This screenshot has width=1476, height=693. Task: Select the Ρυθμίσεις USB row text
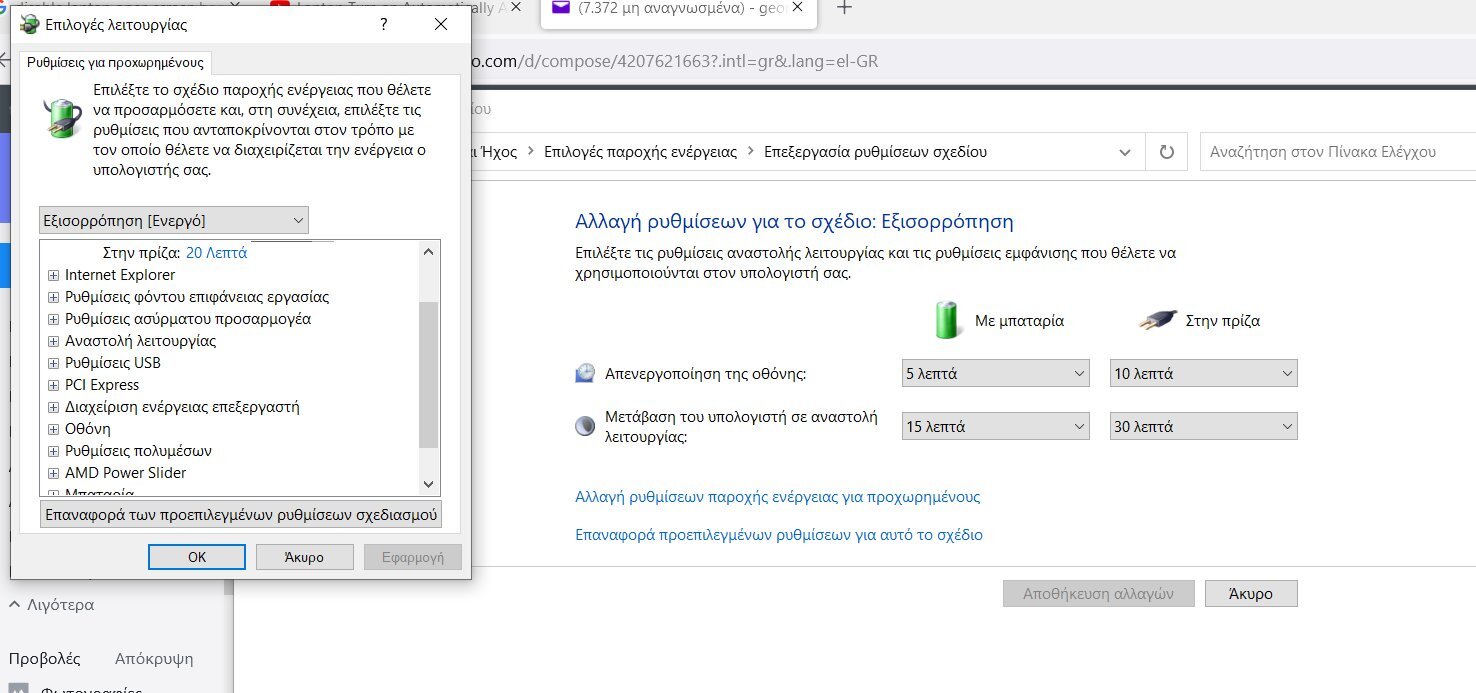[113, 363]
